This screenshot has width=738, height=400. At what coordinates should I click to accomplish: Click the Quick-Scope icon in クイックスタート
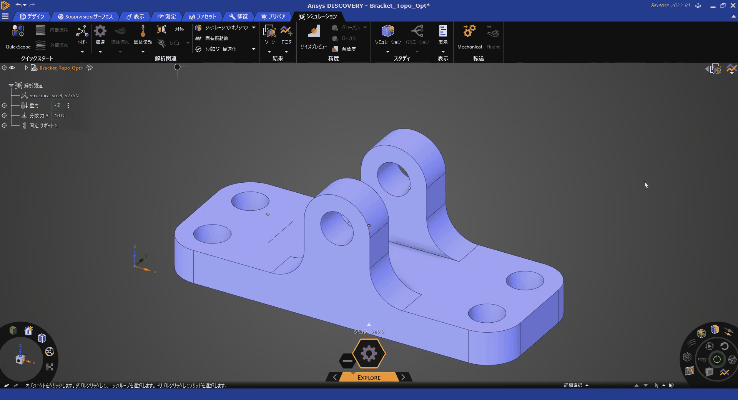point(18,32)
